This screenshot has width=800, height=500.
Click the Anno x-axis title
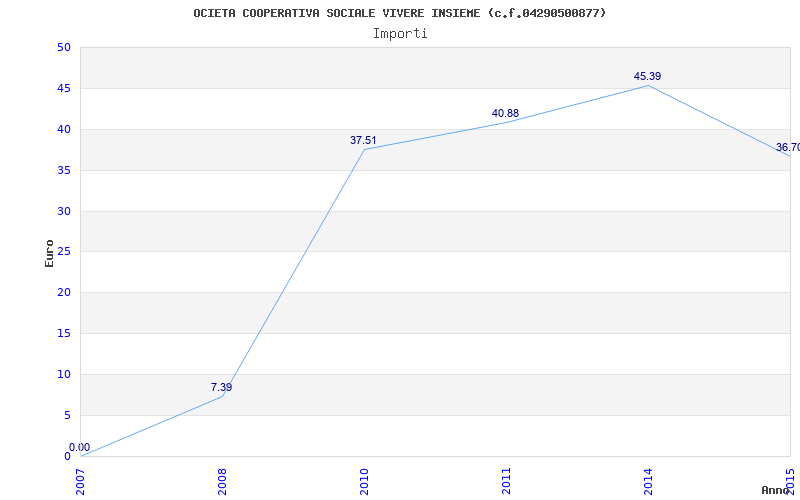click(x=775, y=490)
